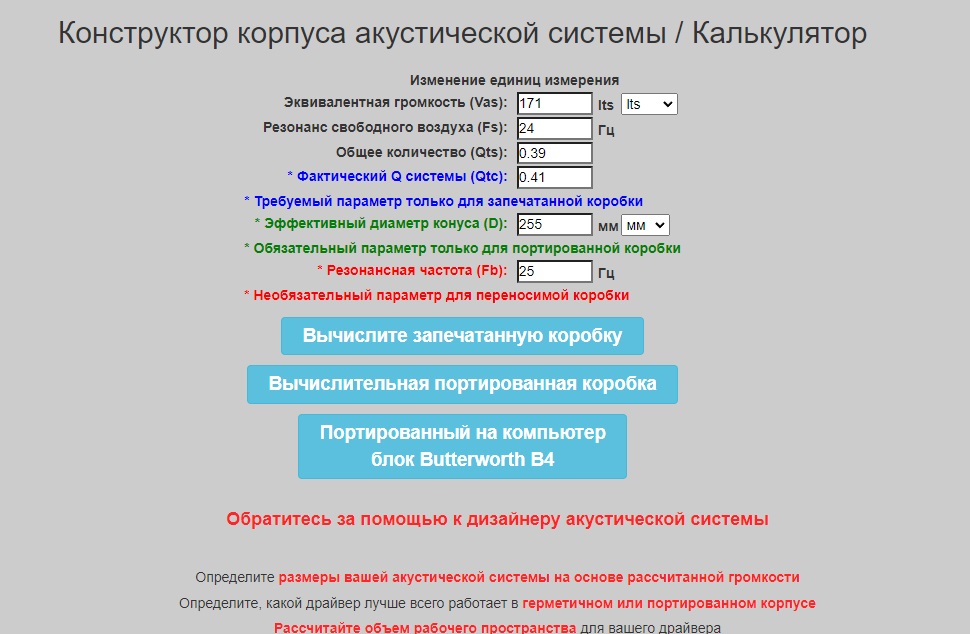The width and height of the screenshot is (970, 634).
Task: Click label 'Резонанс свободного воздуха (Fs):'
Action: (385, 127)
